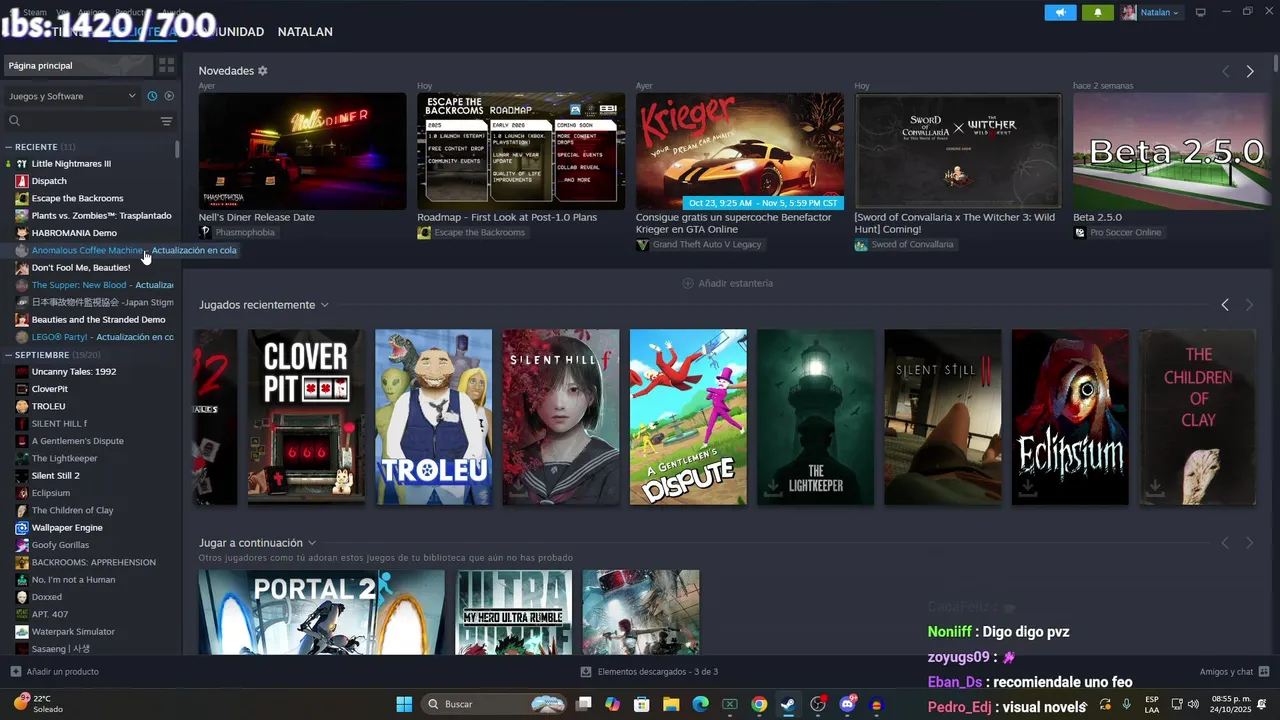Click plus icon for Añadir un producto
This screenshot has height=720, width=1280.
(x=15, y=672)
